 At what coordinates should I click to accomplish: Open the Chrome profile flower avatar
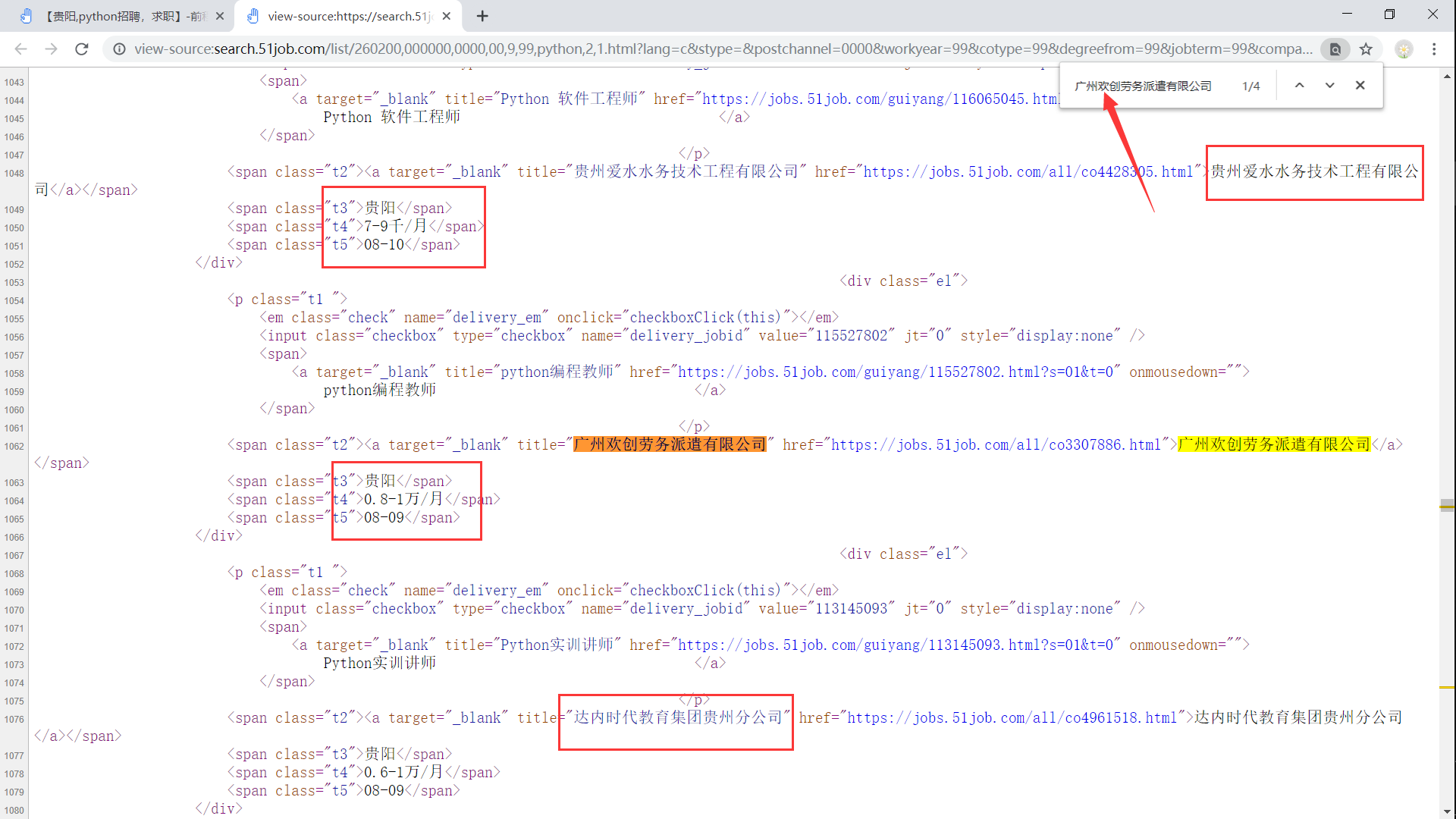[x=1404, y=49]
